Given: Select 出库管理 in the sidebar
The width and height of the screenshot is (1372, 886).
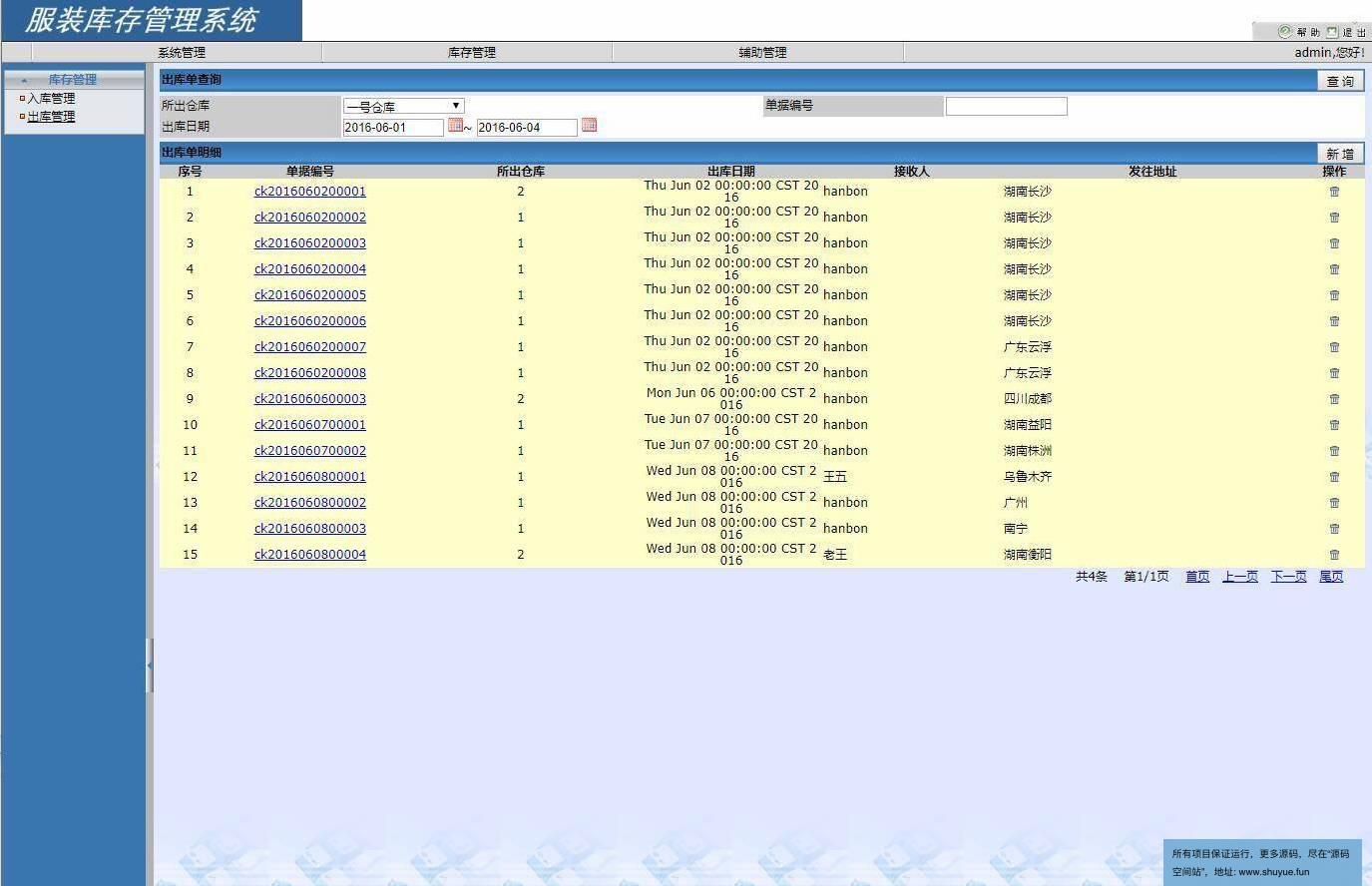Looking at the screenshot, I should (x=51, y=117).
